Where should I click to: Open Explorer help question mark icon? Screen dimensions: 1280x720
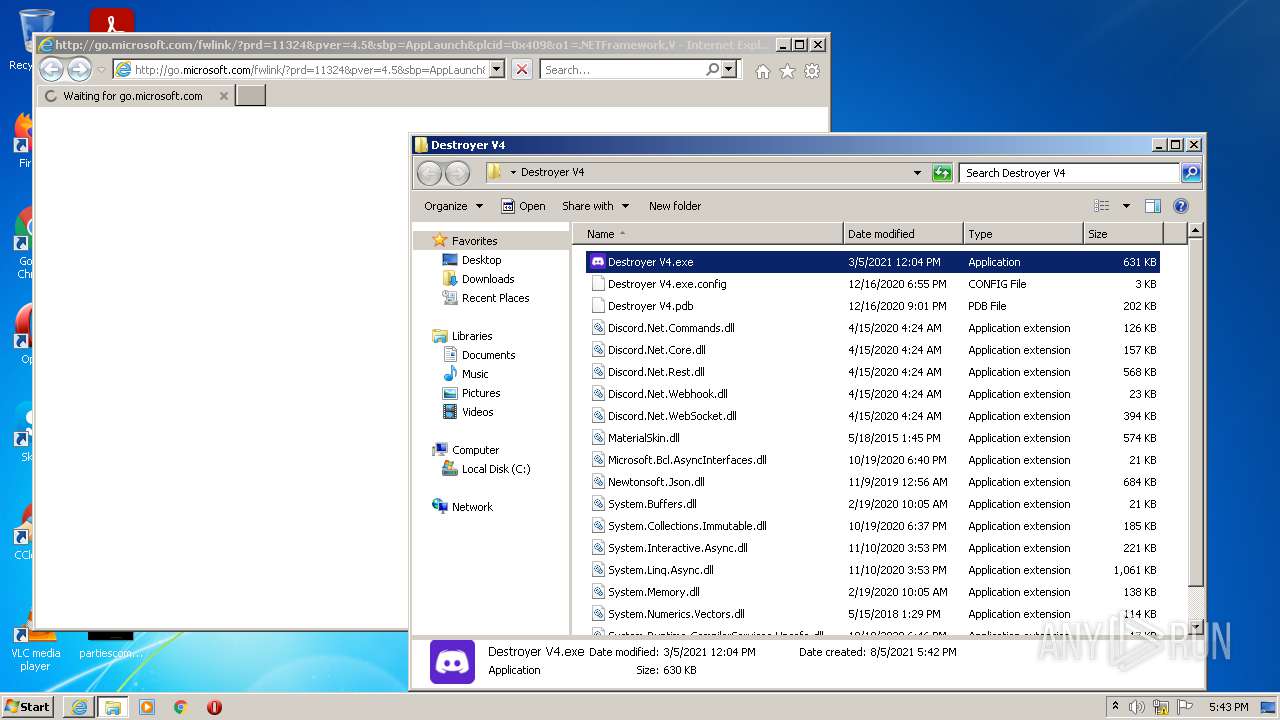pos(1180,206)
